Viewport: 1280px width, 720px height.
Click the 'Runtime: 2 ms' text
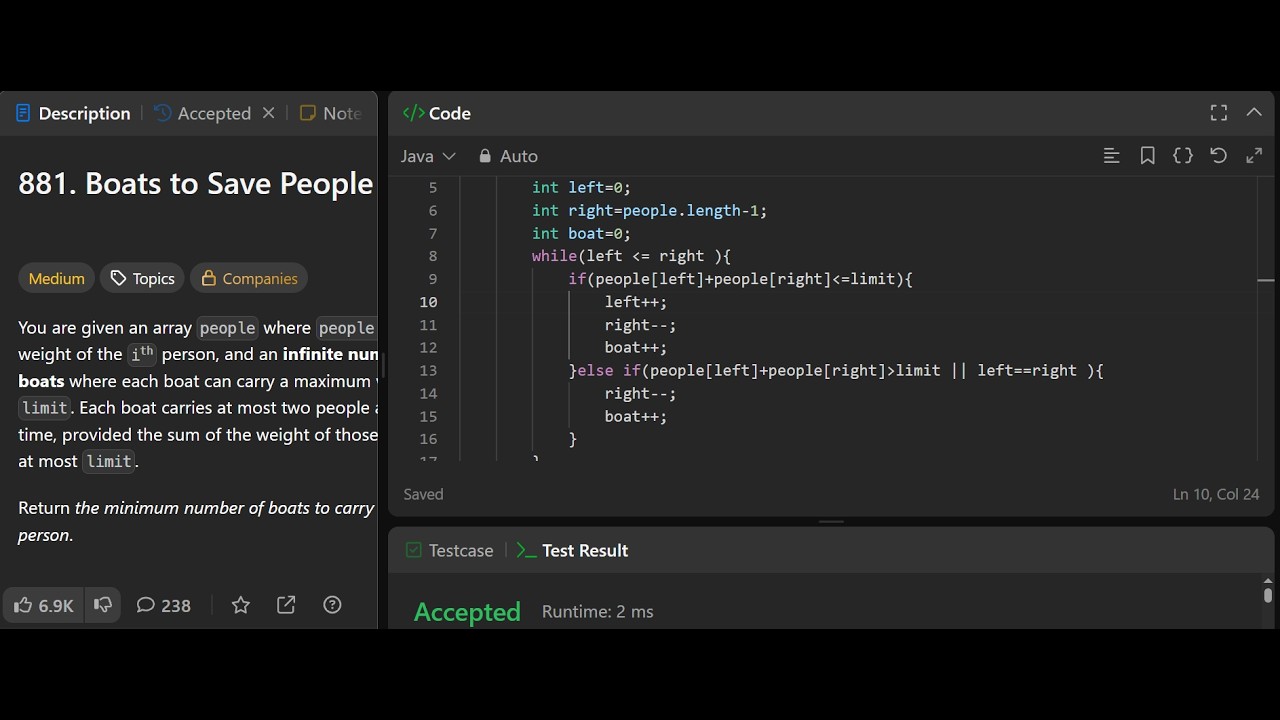597,612
